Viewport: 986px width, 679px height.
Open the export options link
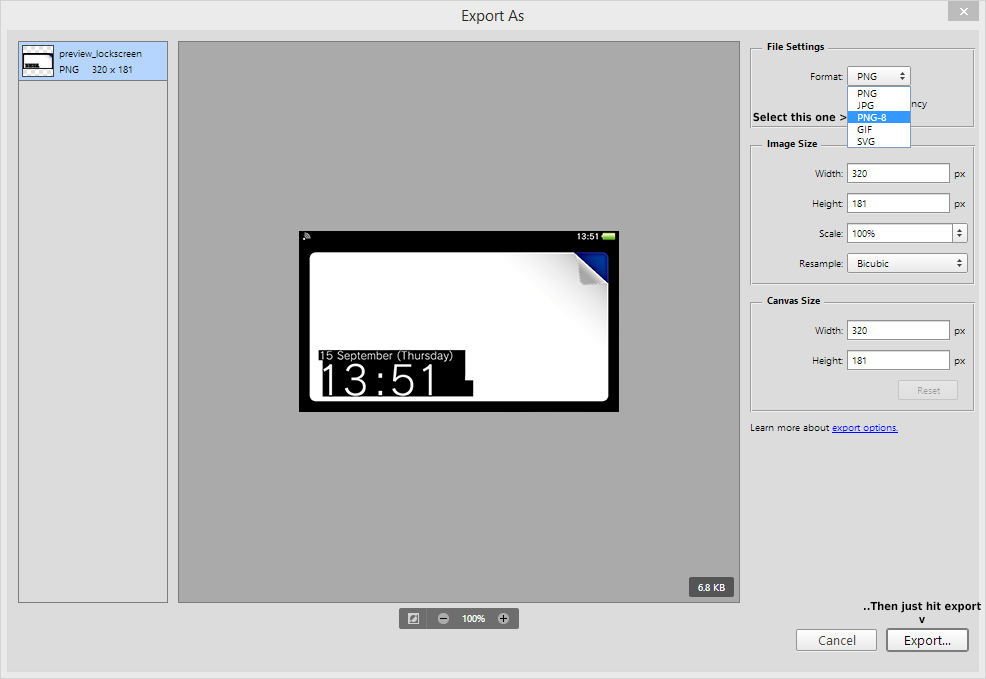865,428
